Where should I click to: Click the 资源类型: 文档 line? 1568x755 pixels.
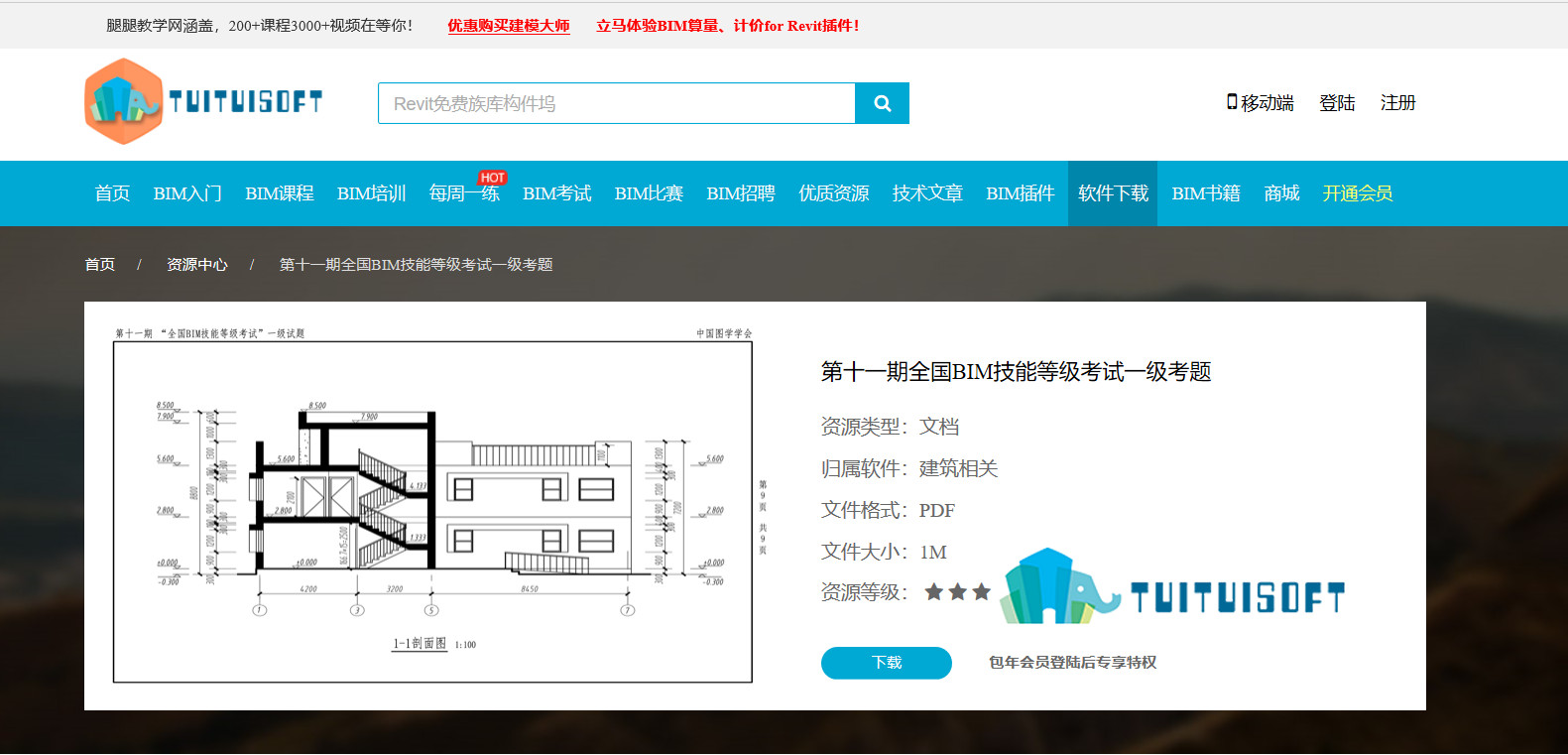click(890, 427)
